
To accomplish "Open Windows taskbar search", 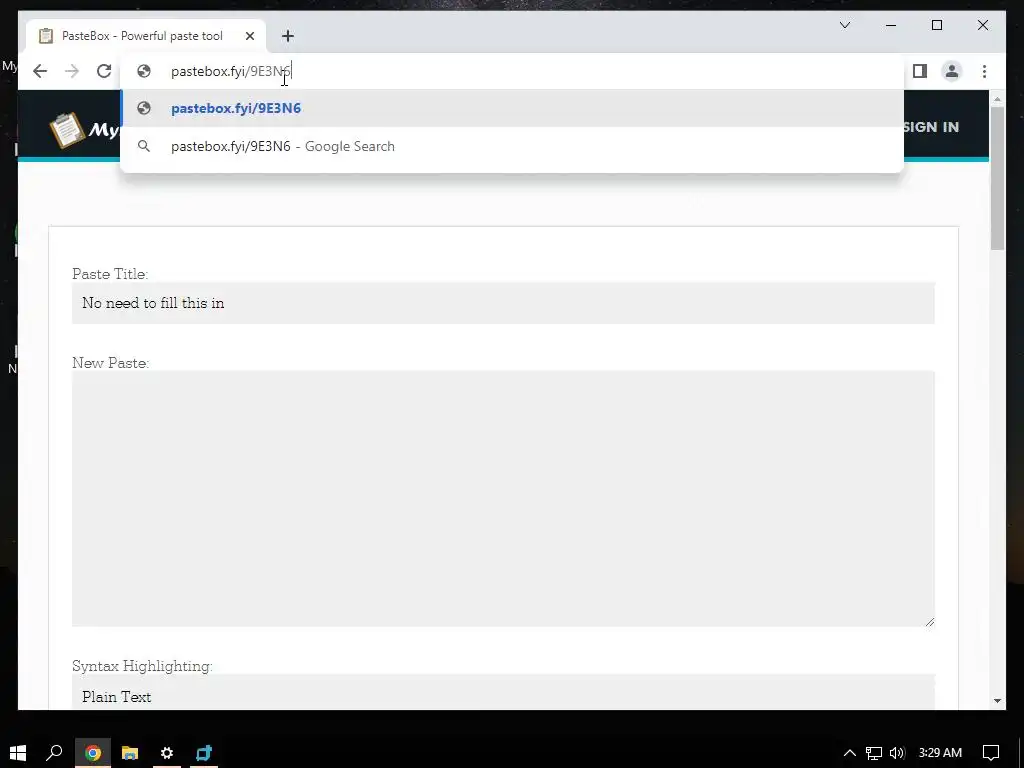I will tap(54, 753).
